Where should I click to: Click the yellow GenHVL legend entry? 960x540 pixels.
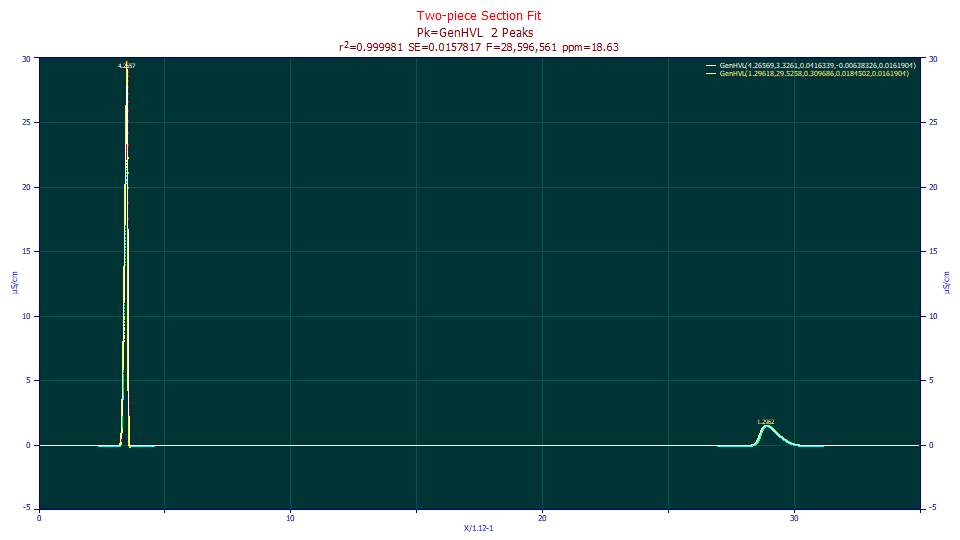tap(814, 73)
